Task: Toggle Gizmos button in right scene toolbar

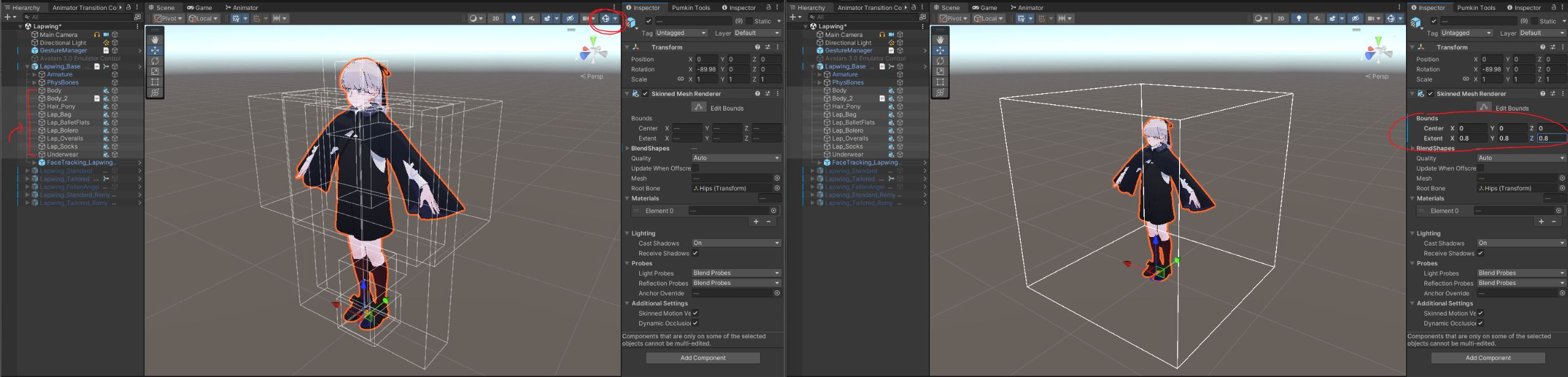Action: coord(1391,18)
